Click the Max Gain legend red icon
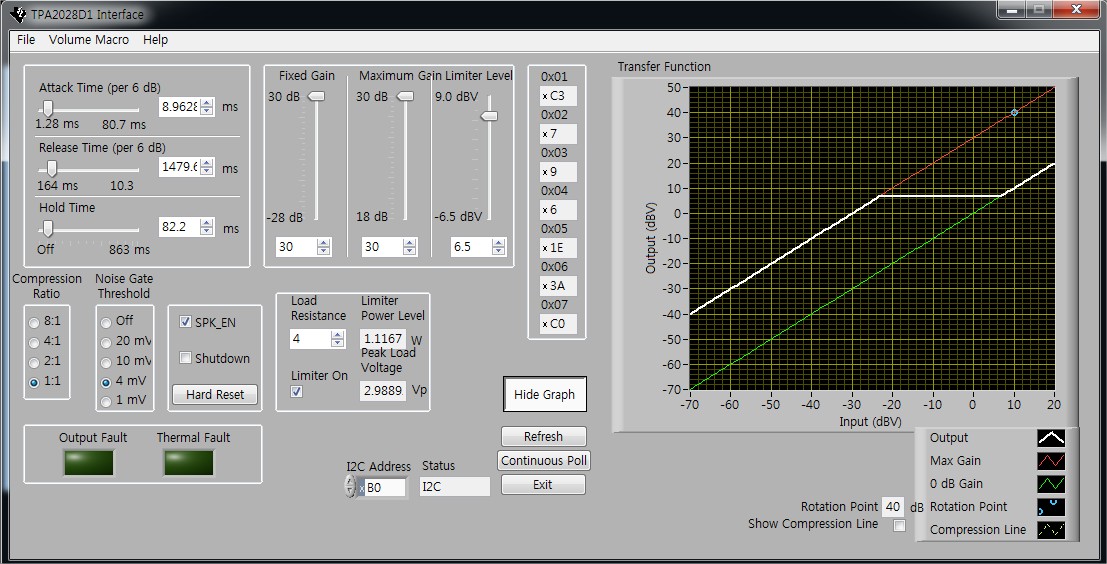 [x=1051, y=461]
